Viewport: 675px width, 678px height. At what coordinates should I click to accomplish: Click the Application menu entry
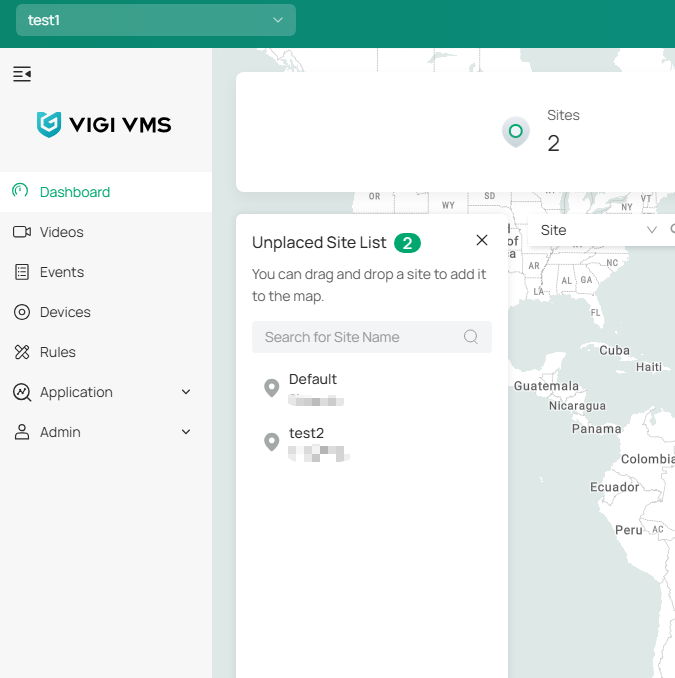106,392
